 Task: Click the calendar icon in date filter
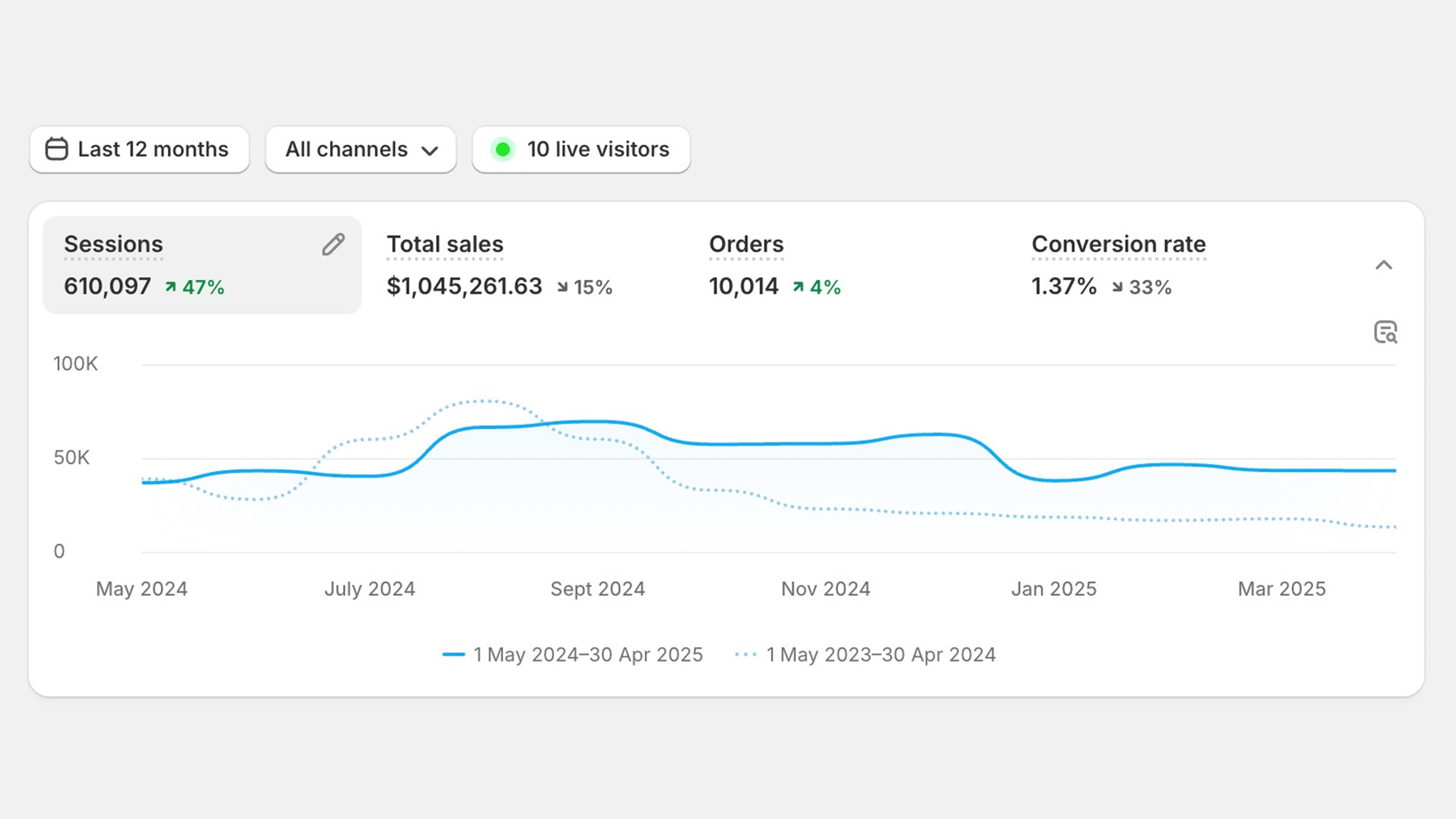coord(56,149)
